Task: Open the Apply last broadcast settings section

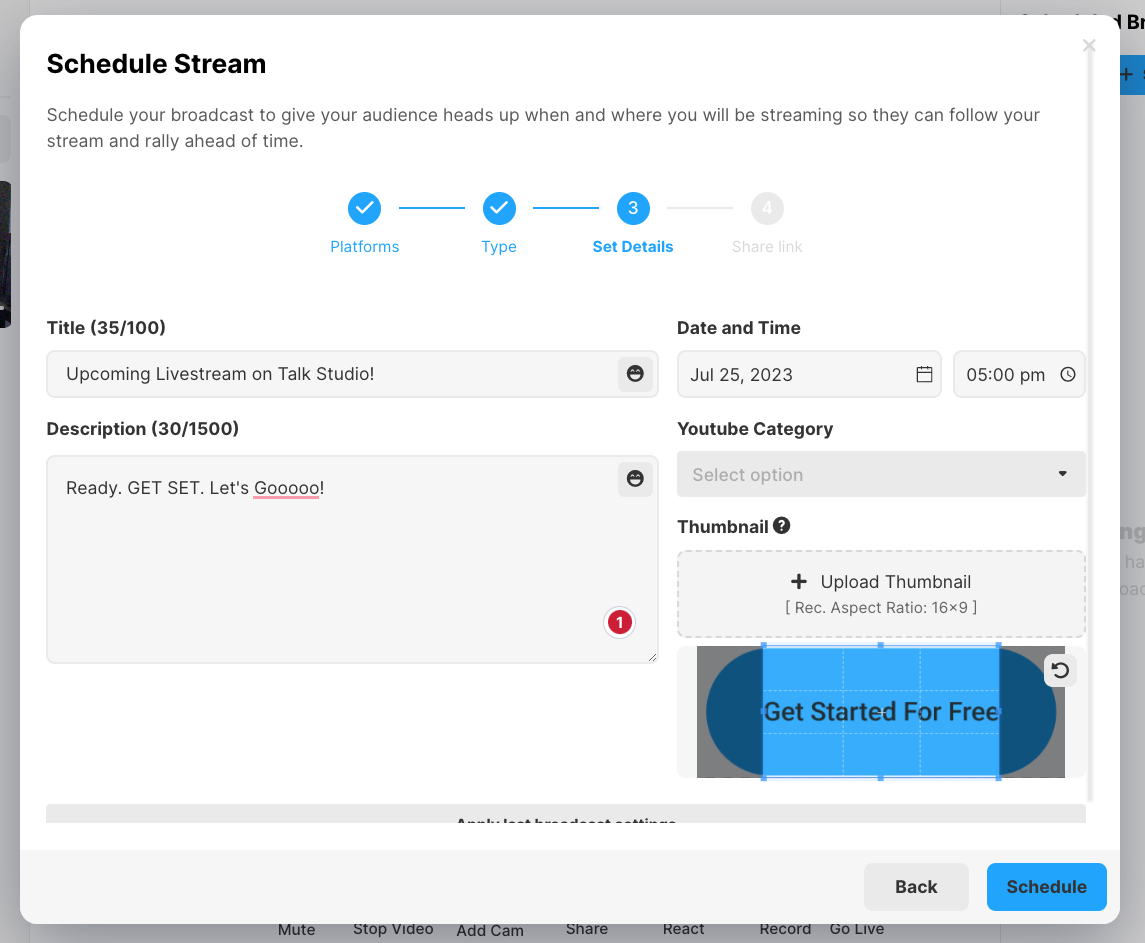Action: click(x=567, y=822)
